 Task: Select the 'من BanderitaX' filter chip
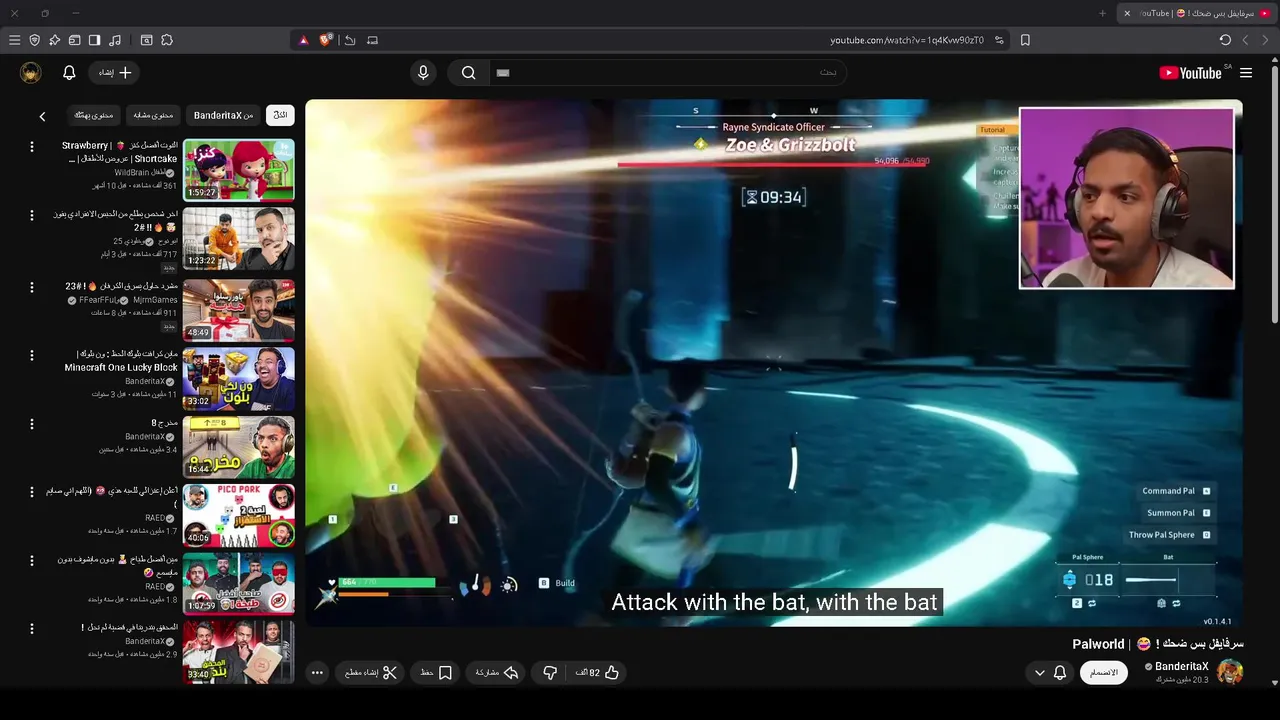224,115
